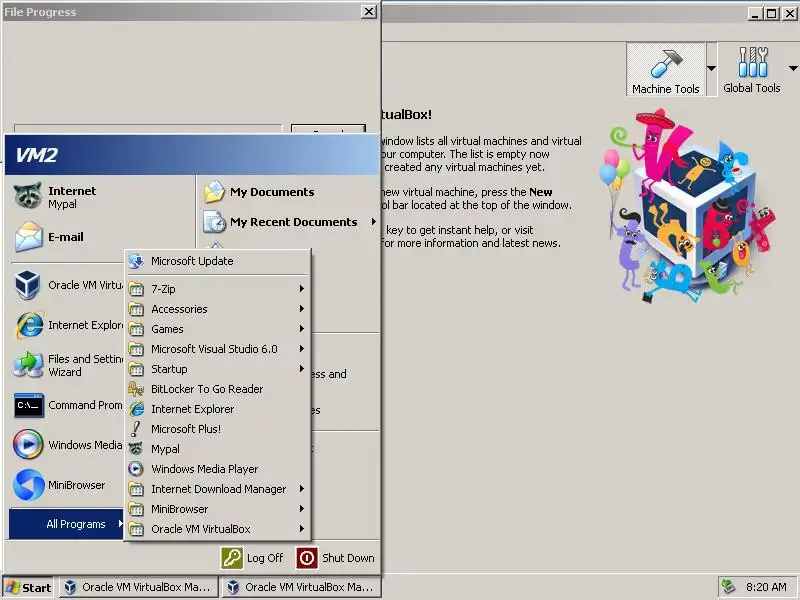Click the All Programs button
Screen dimensions: 800x600
(x=66, y=524)
